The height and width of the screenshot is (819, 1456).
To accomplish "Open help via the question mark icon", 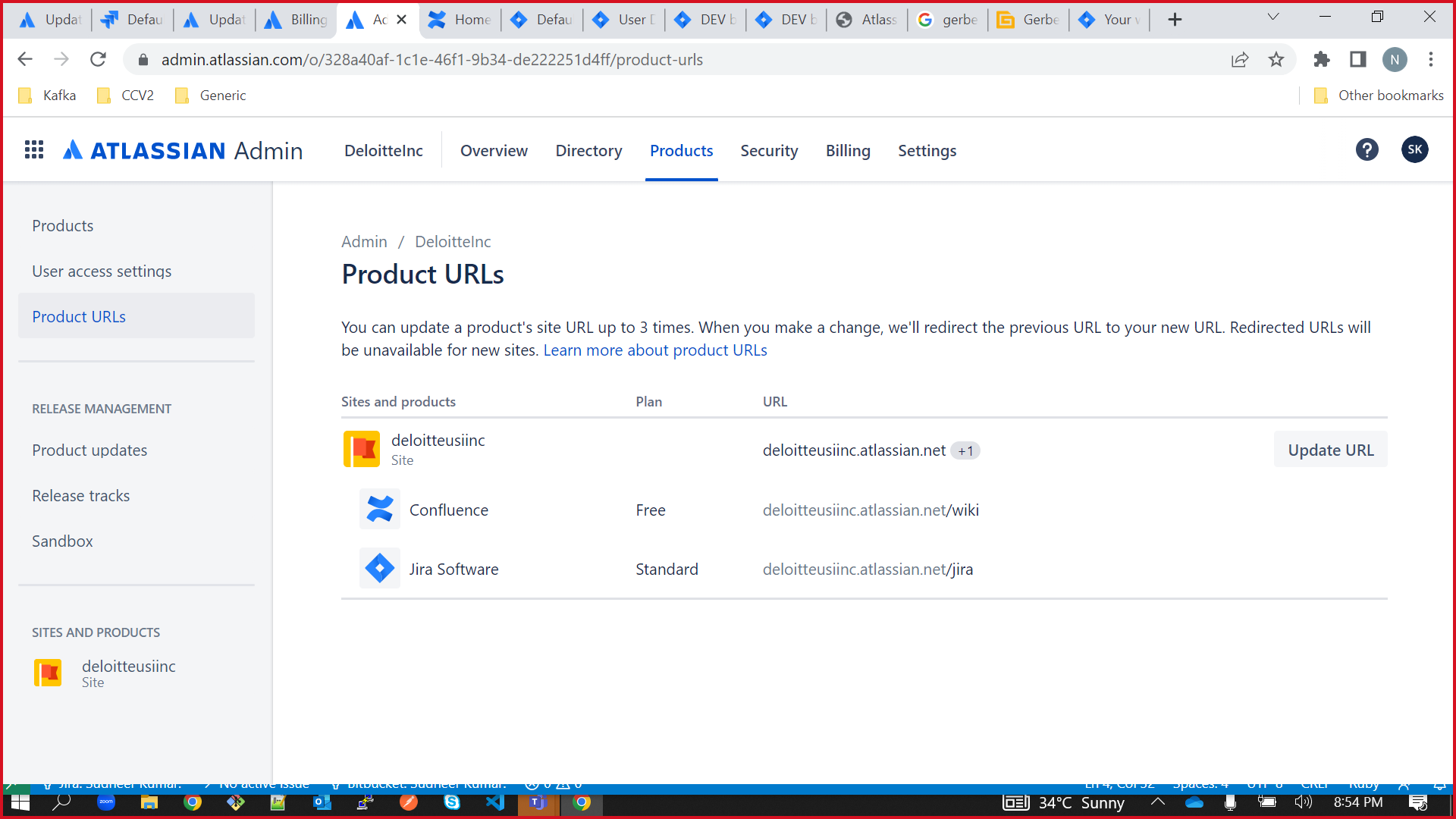I will tap(1367, 149).
